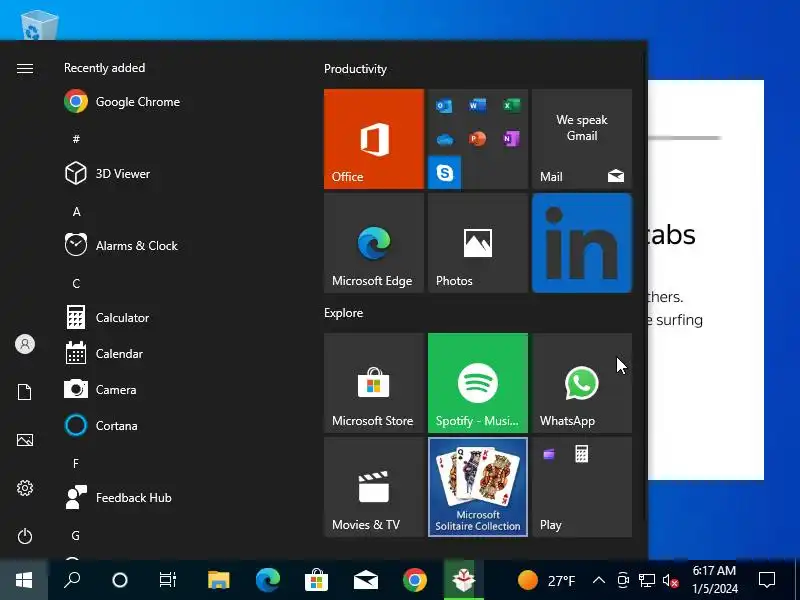
Task: Open Edge from the taskbar
Action: click(x=268, y=580)
